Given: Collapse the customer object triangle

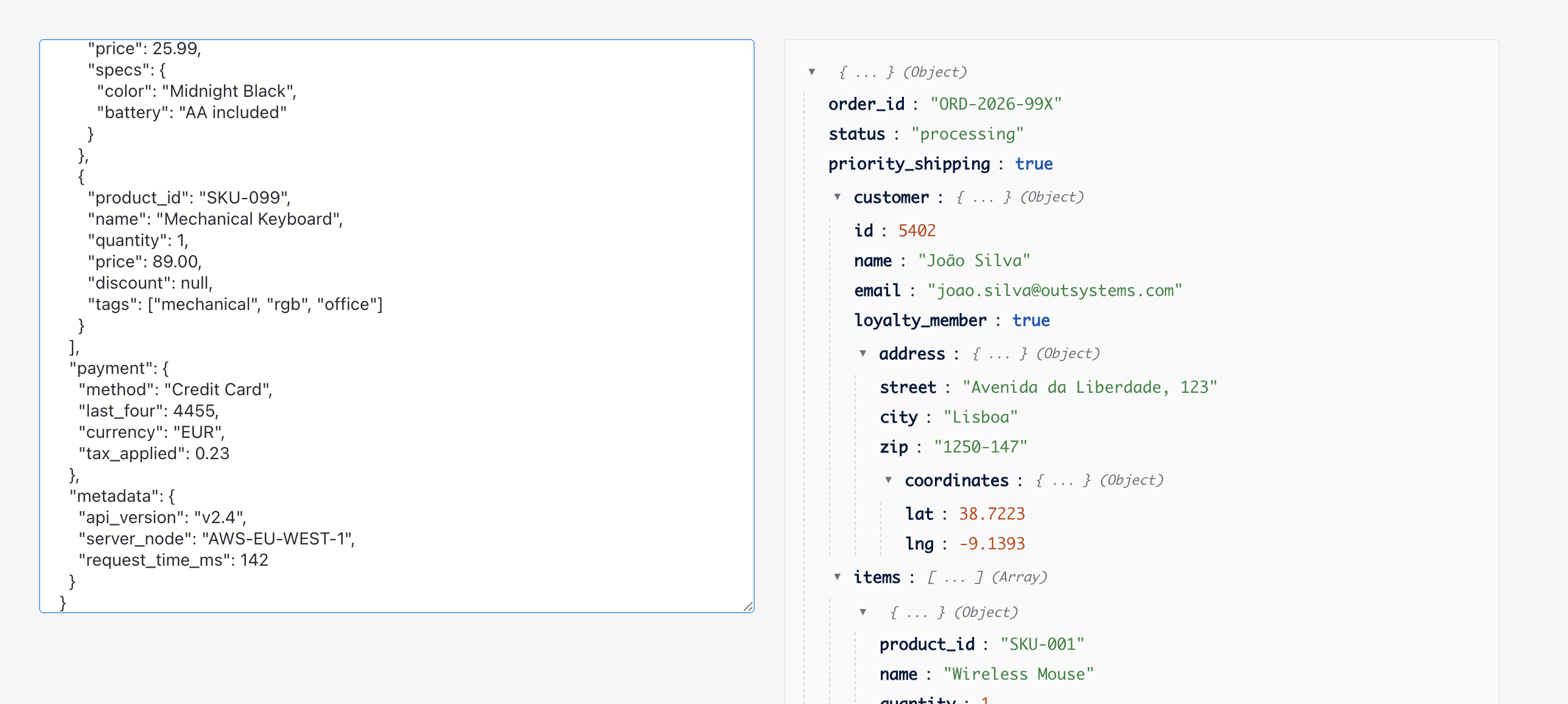Looking at the screenshot, I should [x=837, y=197].
